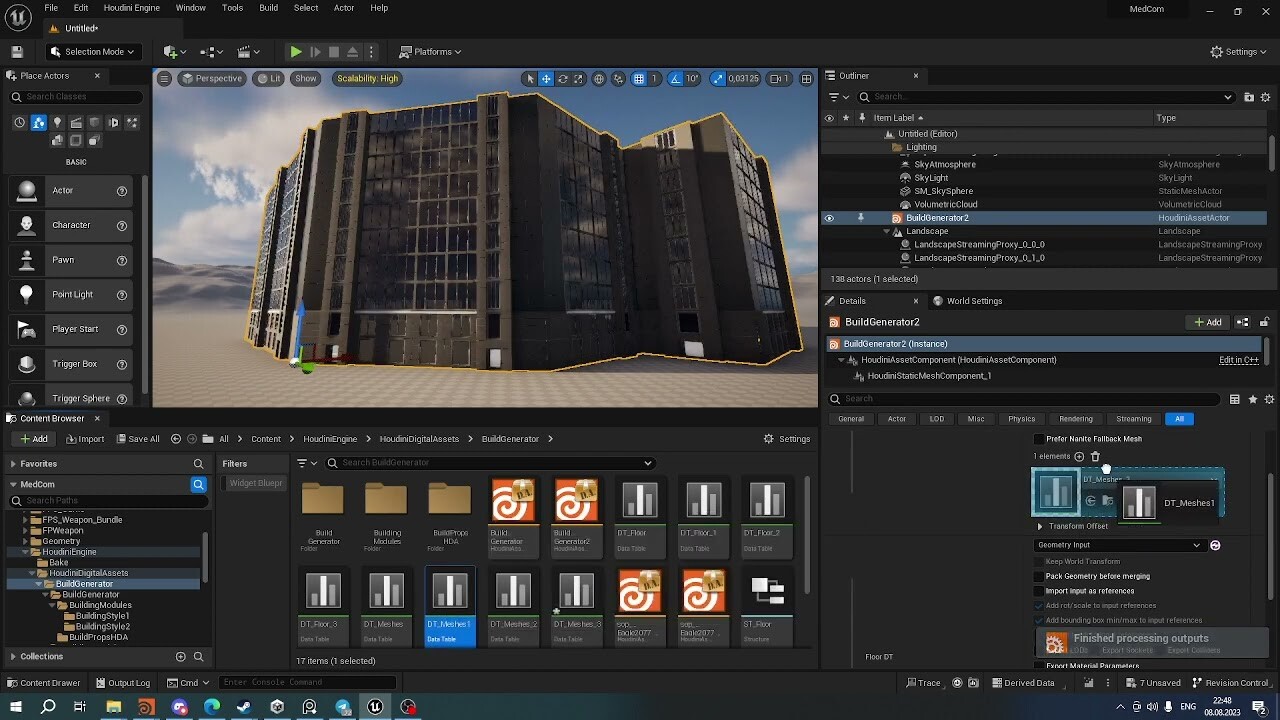Select the Move tool in viewport toolbar
Image resolution: width=1280 pixels, height=720 pixels.
pyautogui.click(x=546, y=78)
